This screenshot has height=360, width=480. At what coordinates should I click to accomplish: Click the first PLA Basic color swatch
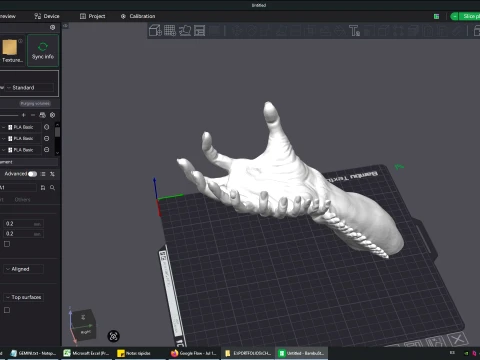(10, 127)
